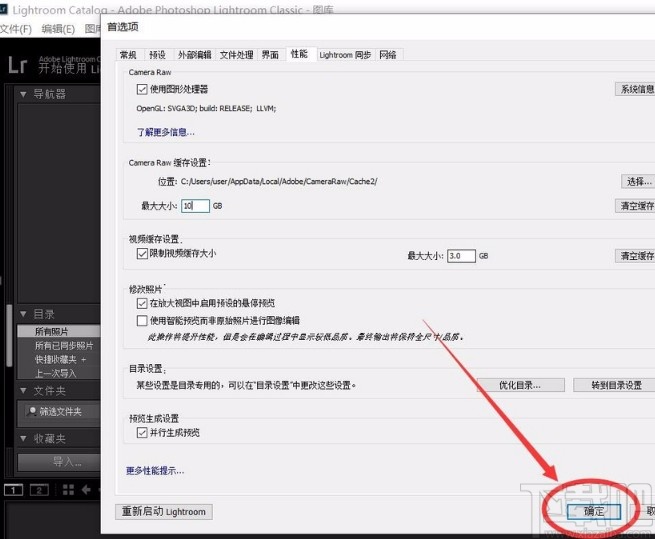Click the secondary display button 2
655x539 pixels.
(x=39, y=490)
